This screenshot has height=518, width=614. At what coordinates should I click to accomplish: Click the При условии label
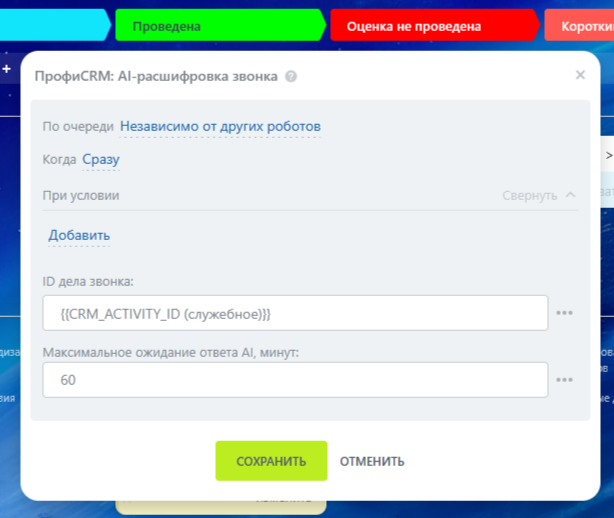pos(81,195)
